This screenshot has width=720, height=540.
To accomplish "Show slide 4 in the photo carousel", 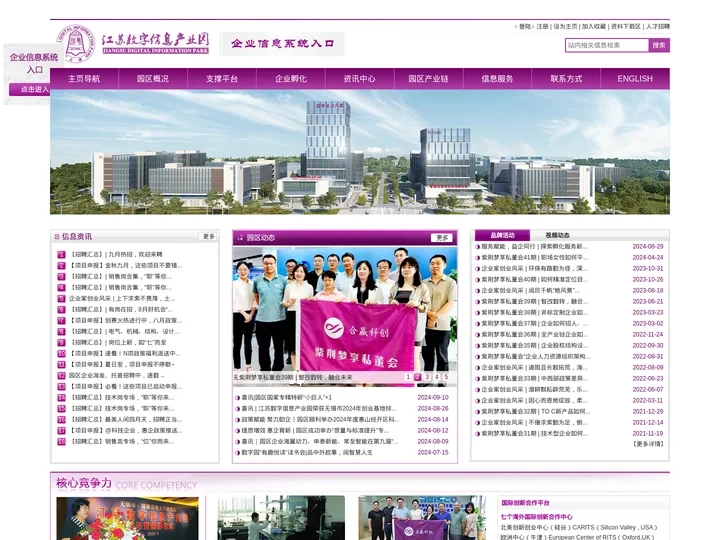I will (x=437, y=377).
